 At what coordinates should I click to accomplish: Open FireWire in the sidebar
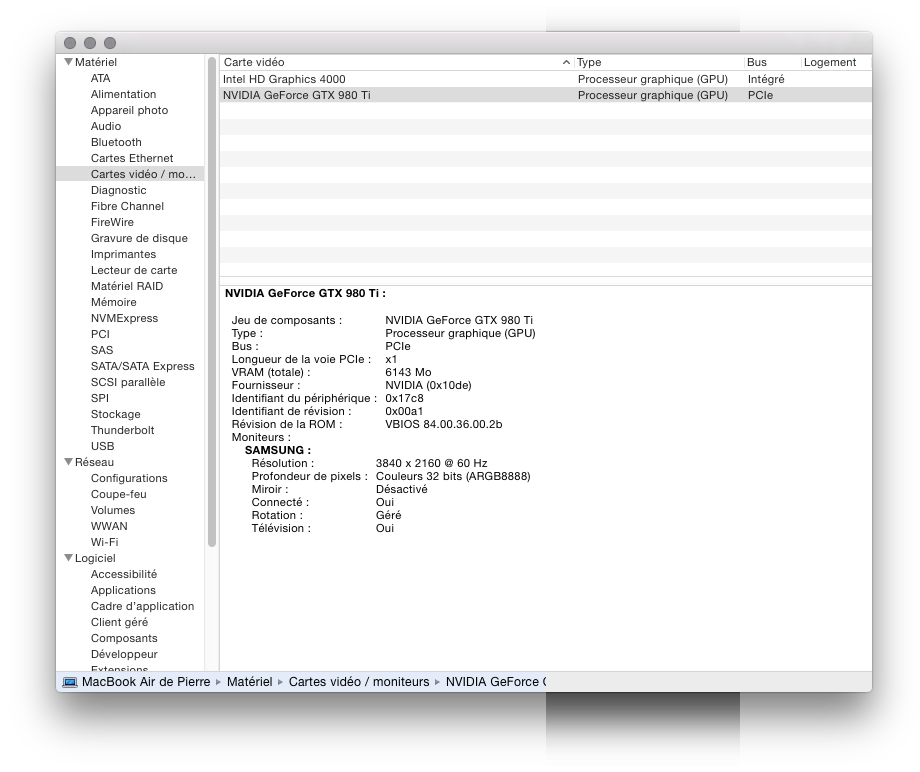click(112, 222)
